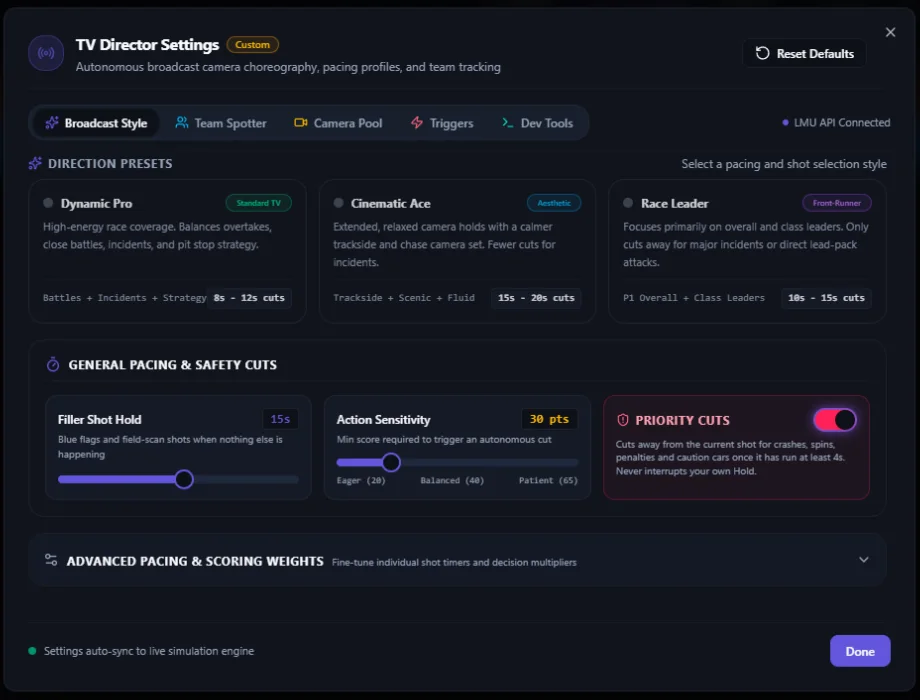This screenshot has height=700, width=920.
Task: Click the Standard TV badge
Action: pos(258,203)
